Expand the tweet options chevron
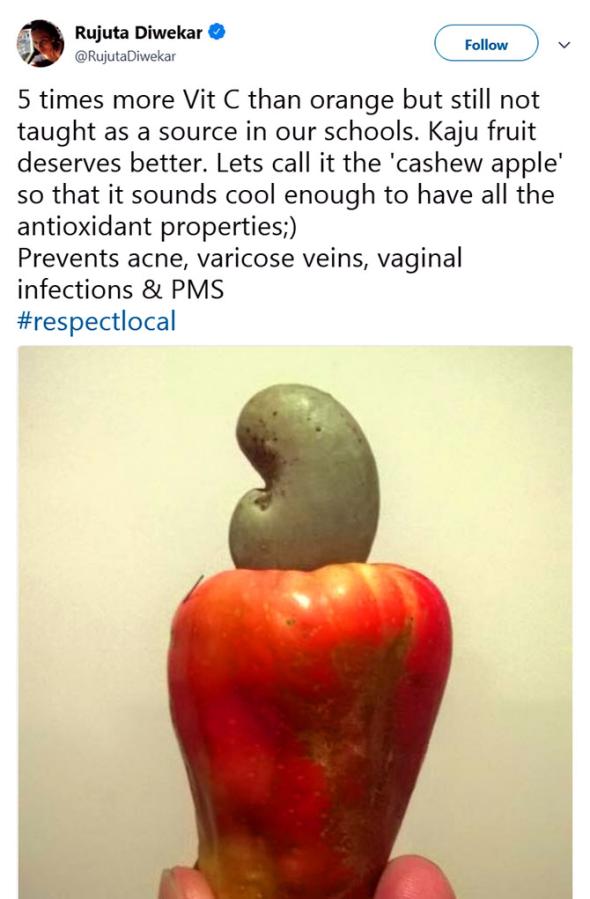The width and height of the screenshot is (590, 899). [x=564, y=45]
